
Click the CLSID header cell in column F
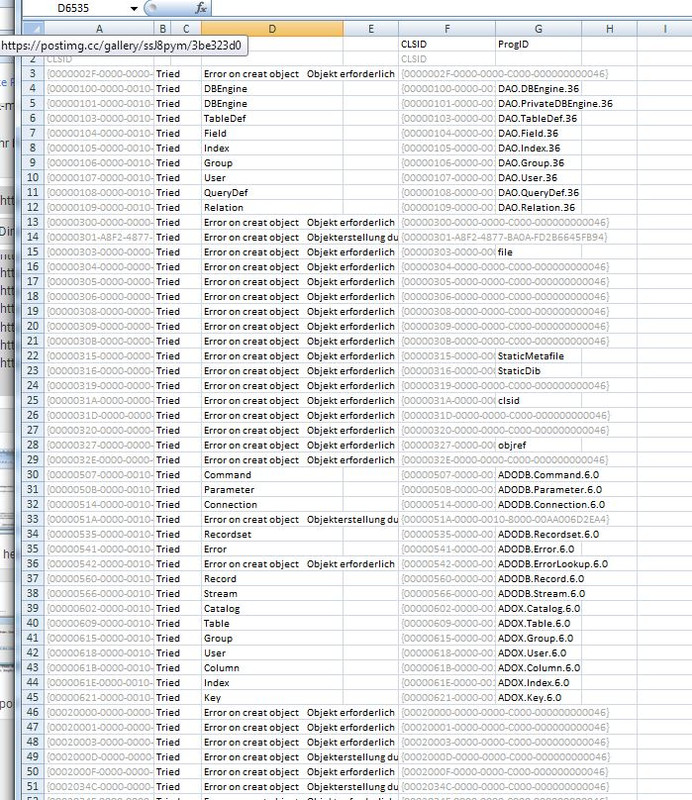tap(447, 44)
